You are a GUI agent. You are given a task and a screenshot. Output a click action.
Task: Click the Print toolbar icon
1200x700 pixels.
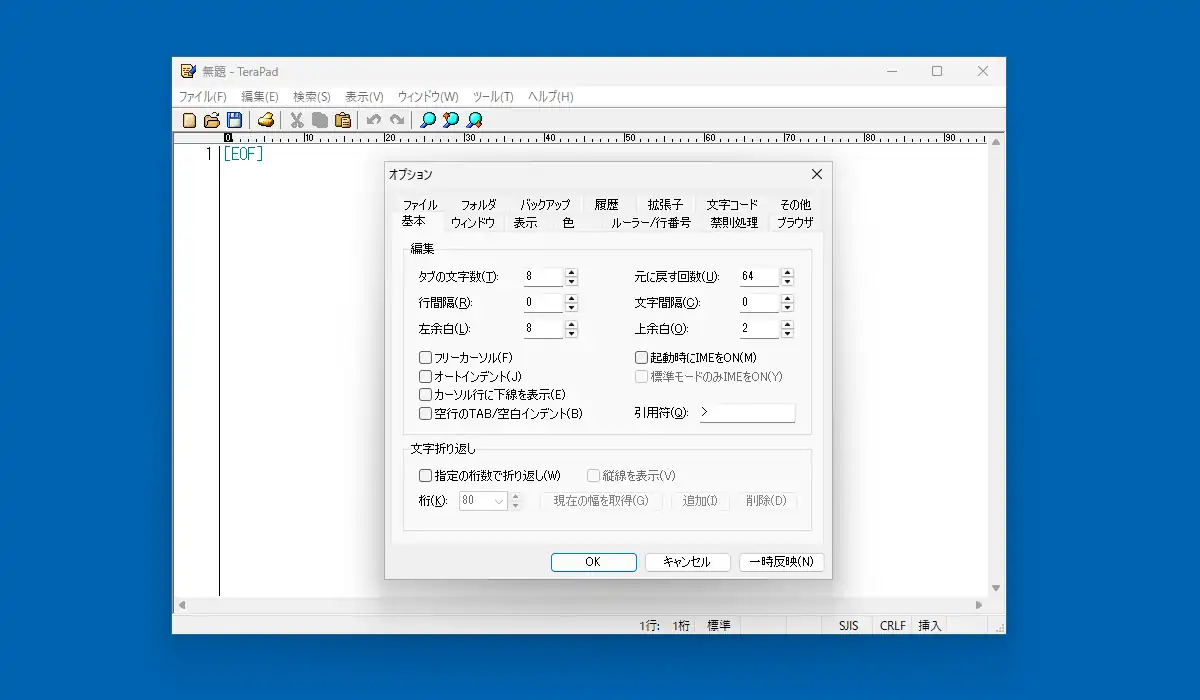pyautogui.click(x=265, y=120)
